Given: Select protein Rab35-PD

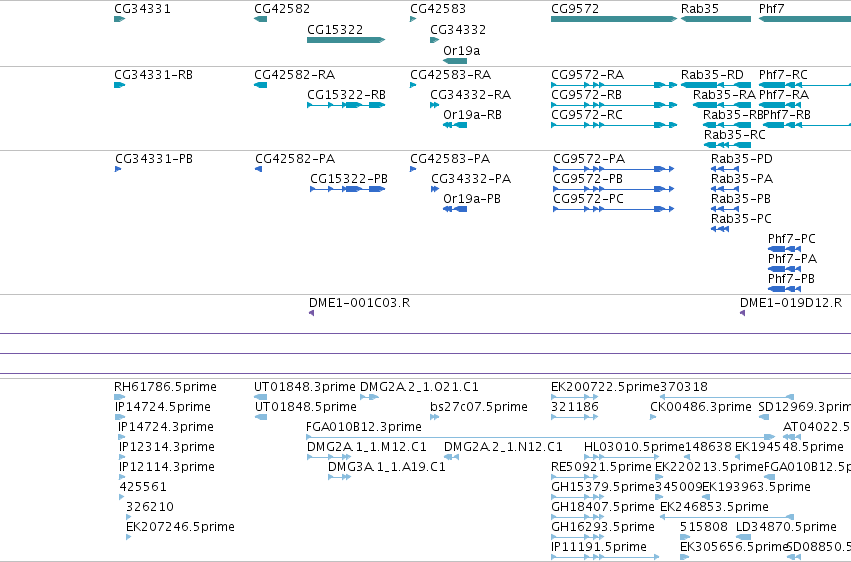Looking at the screenshot, I should click(x=742, y=159).
